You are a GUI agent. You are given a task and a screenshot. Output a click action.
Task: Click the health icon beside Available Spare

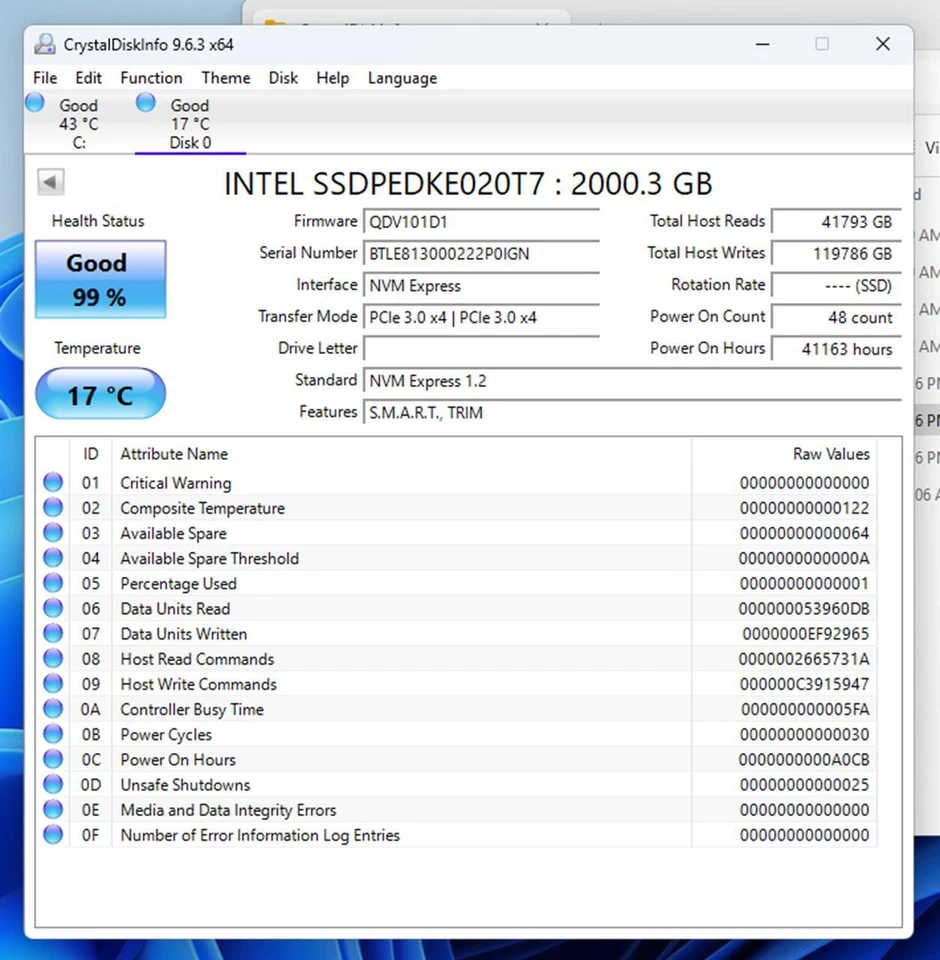pyautogui.click(x=52, y=532)
